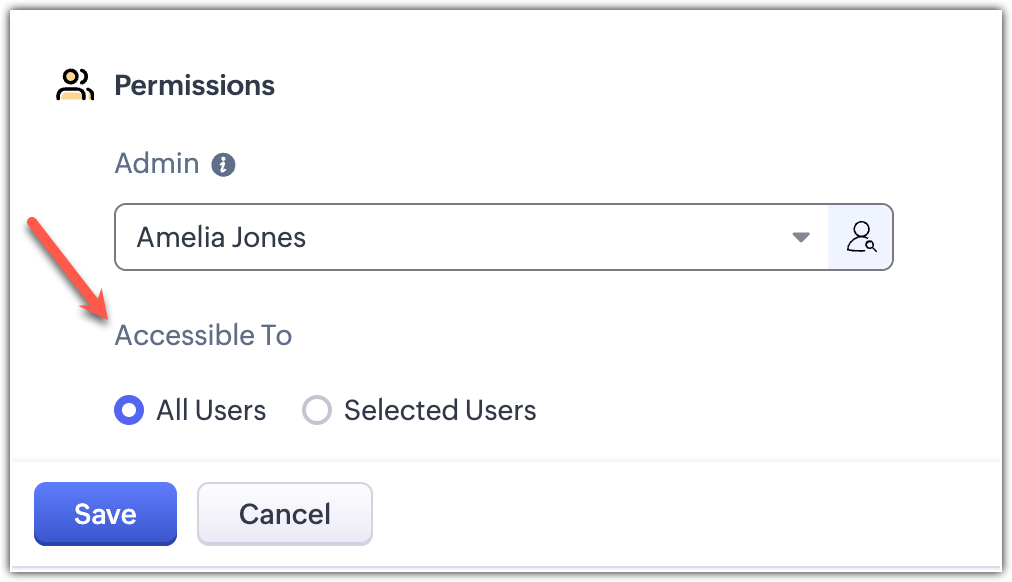
Task: Open the Amelia Jones combo box
Action: coord(470,238)
